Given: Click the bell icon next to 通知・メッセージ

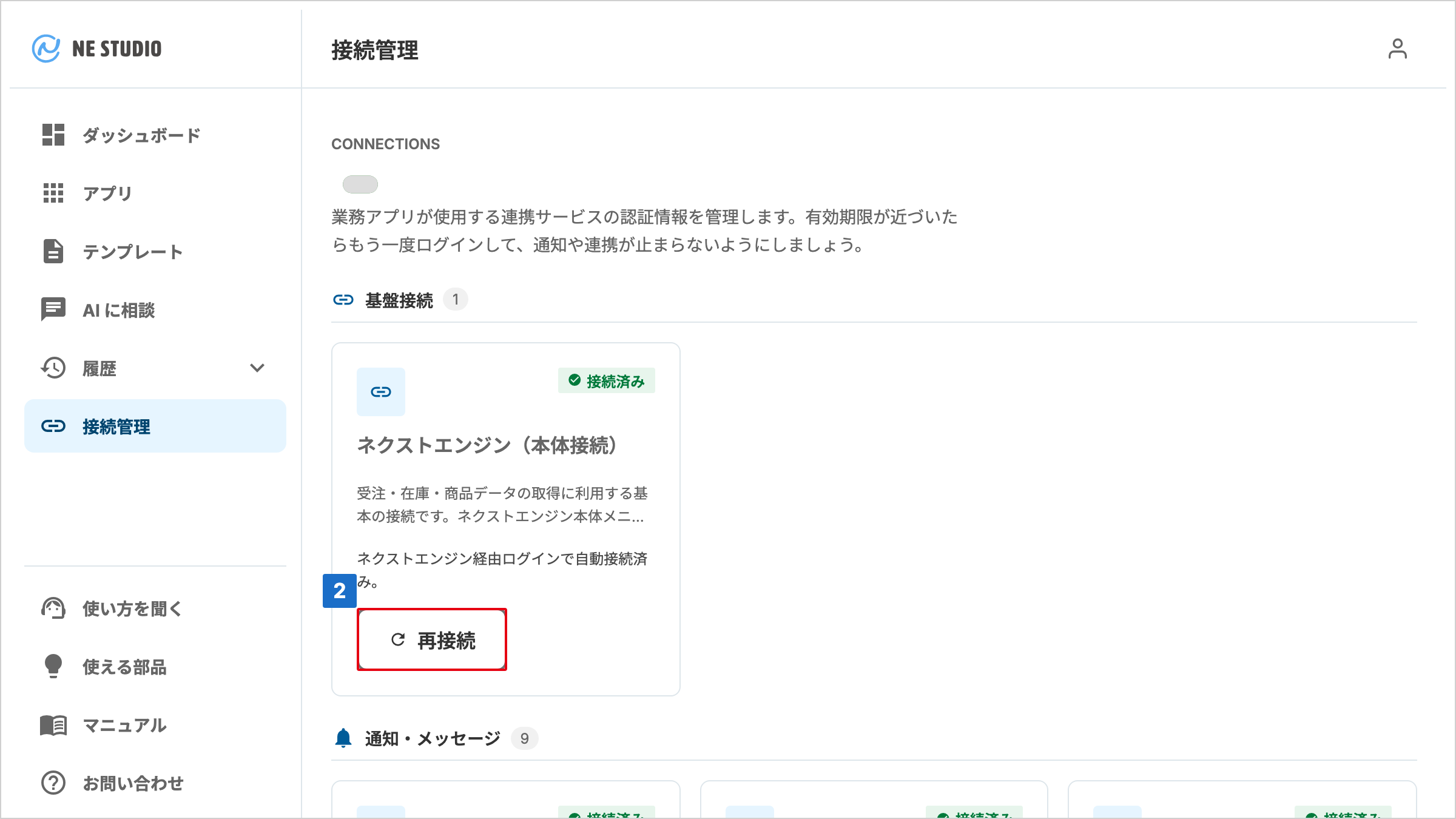Looking at the screenshot, I should pos(343,738).
